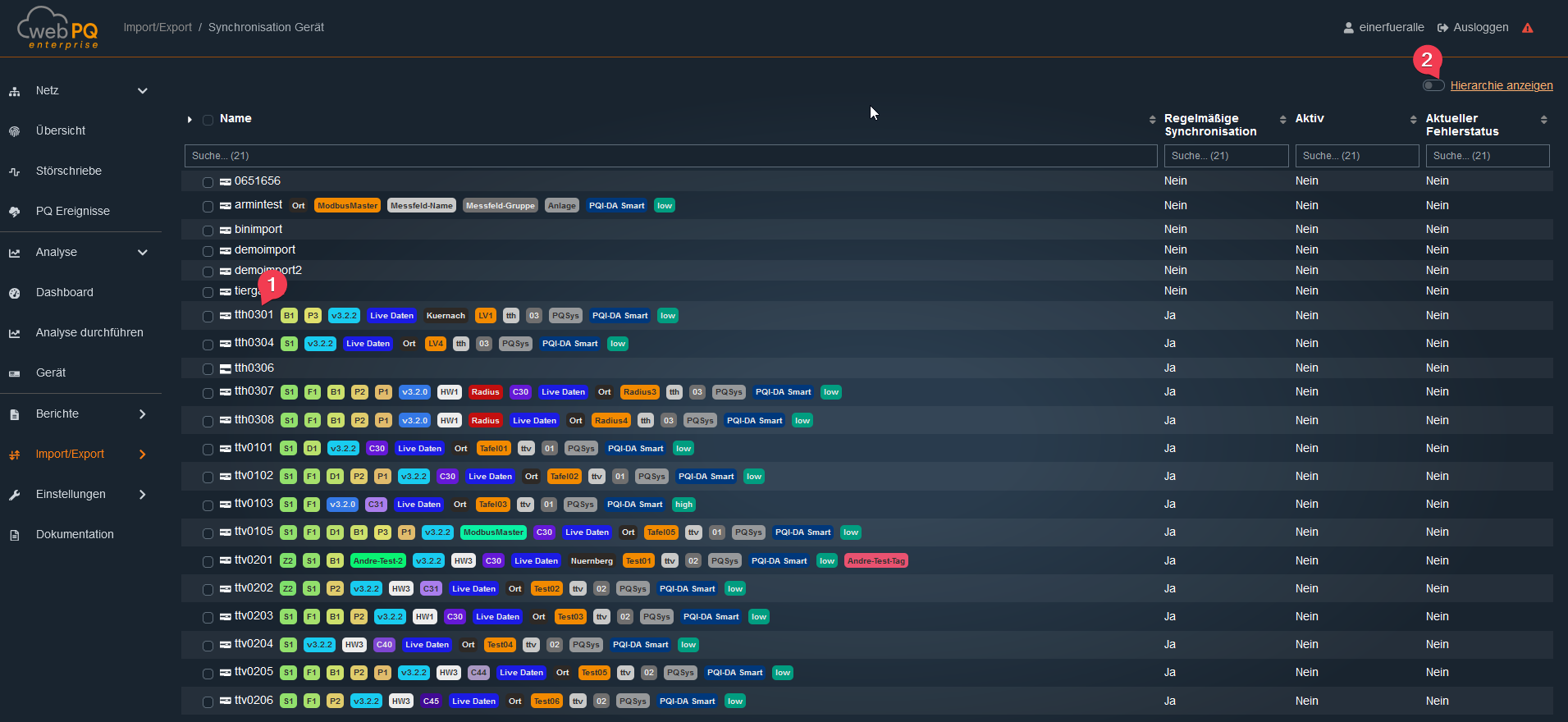
Task: Click the sort icon on Aktiv column
Action: pyautogui.click(x=1413, y=120)
